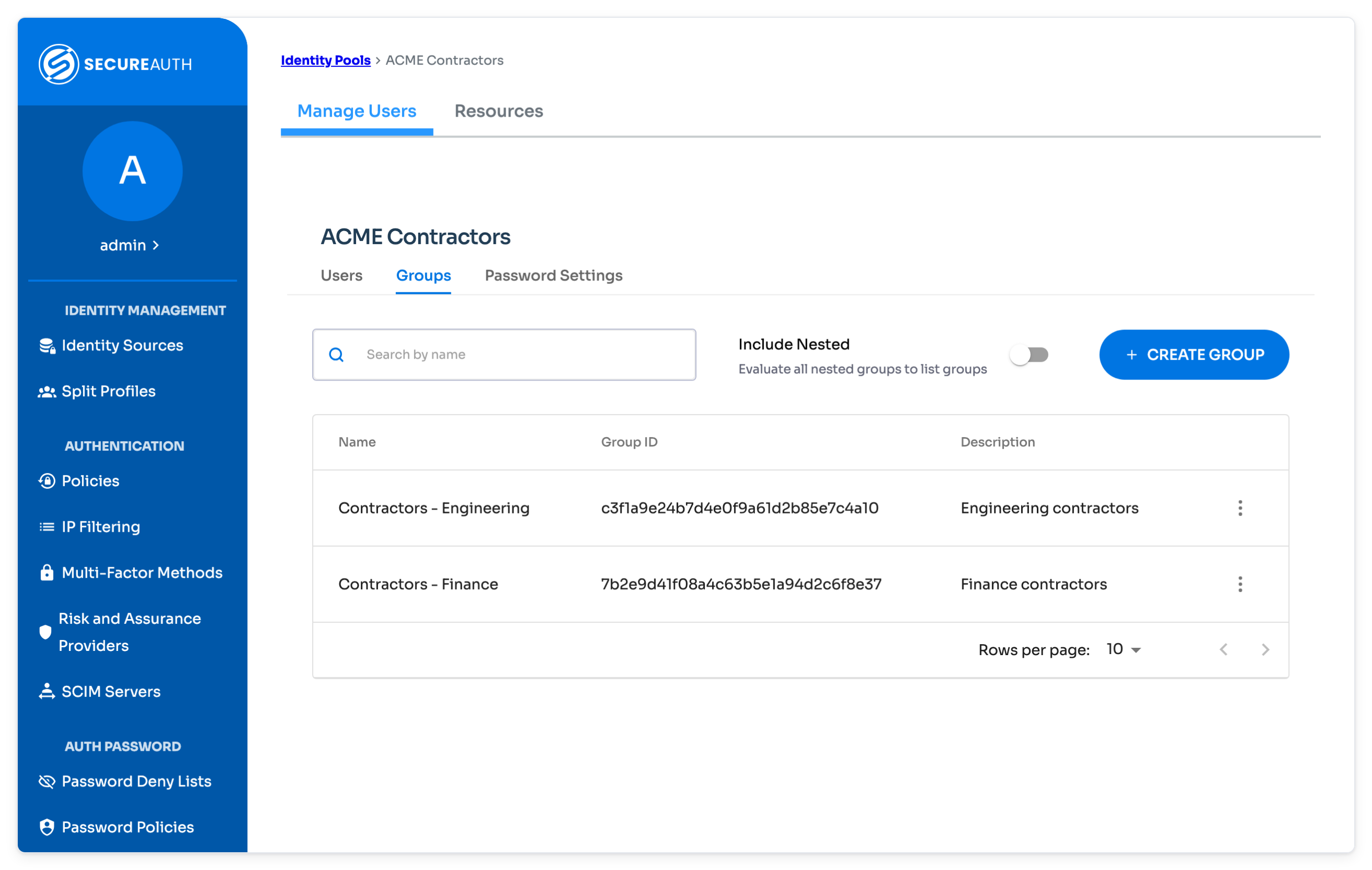The height and width of the screenshot is (870, 1372).
Task: Click the SCIM Servers icon
Action: (x=47, y=692)
